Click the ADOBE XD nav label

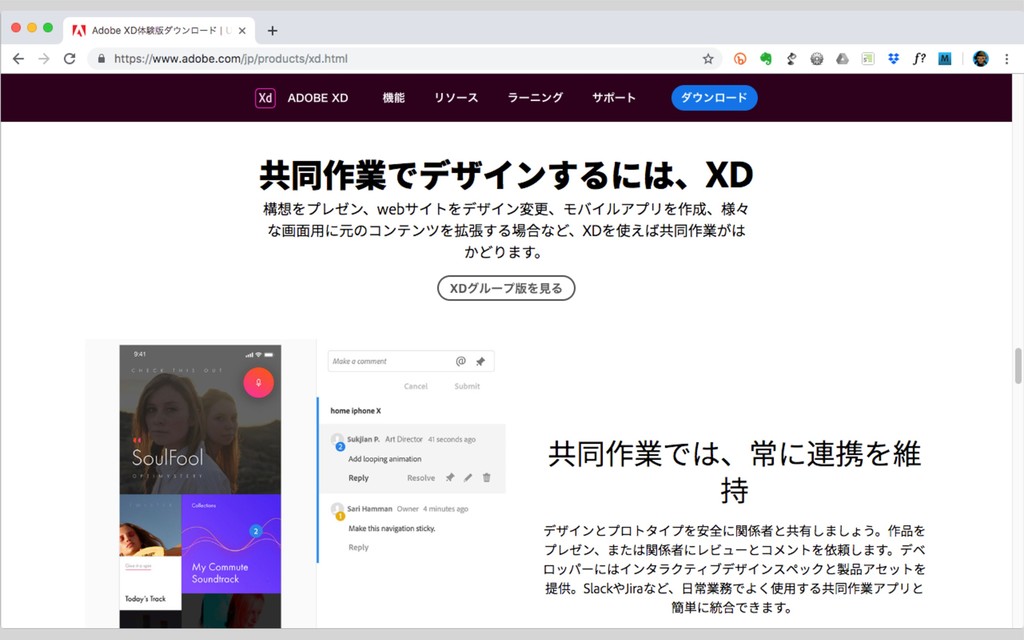coord(317,98)
